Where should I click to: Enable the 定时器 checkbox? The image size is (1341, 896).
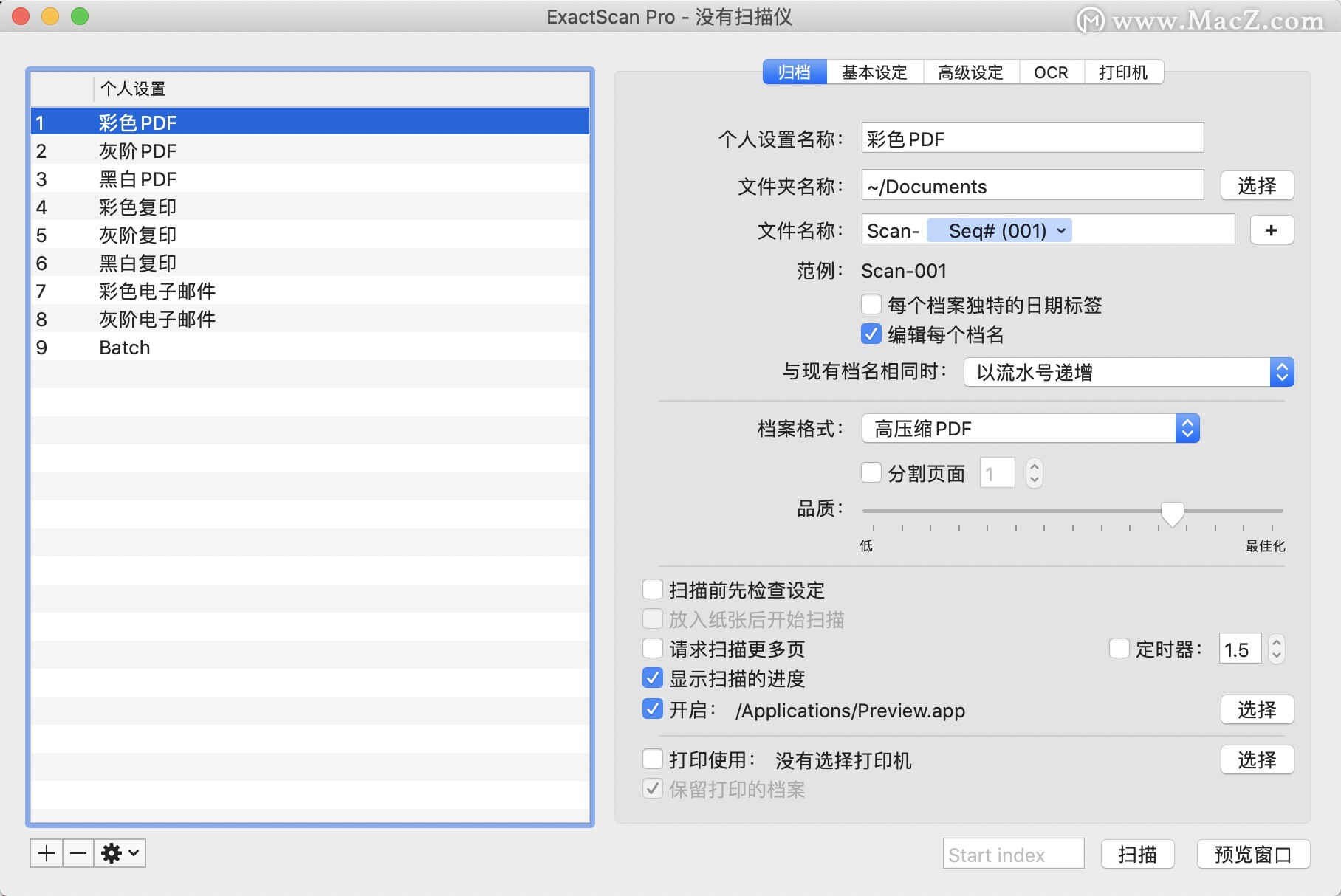[x=1119, y=648]
